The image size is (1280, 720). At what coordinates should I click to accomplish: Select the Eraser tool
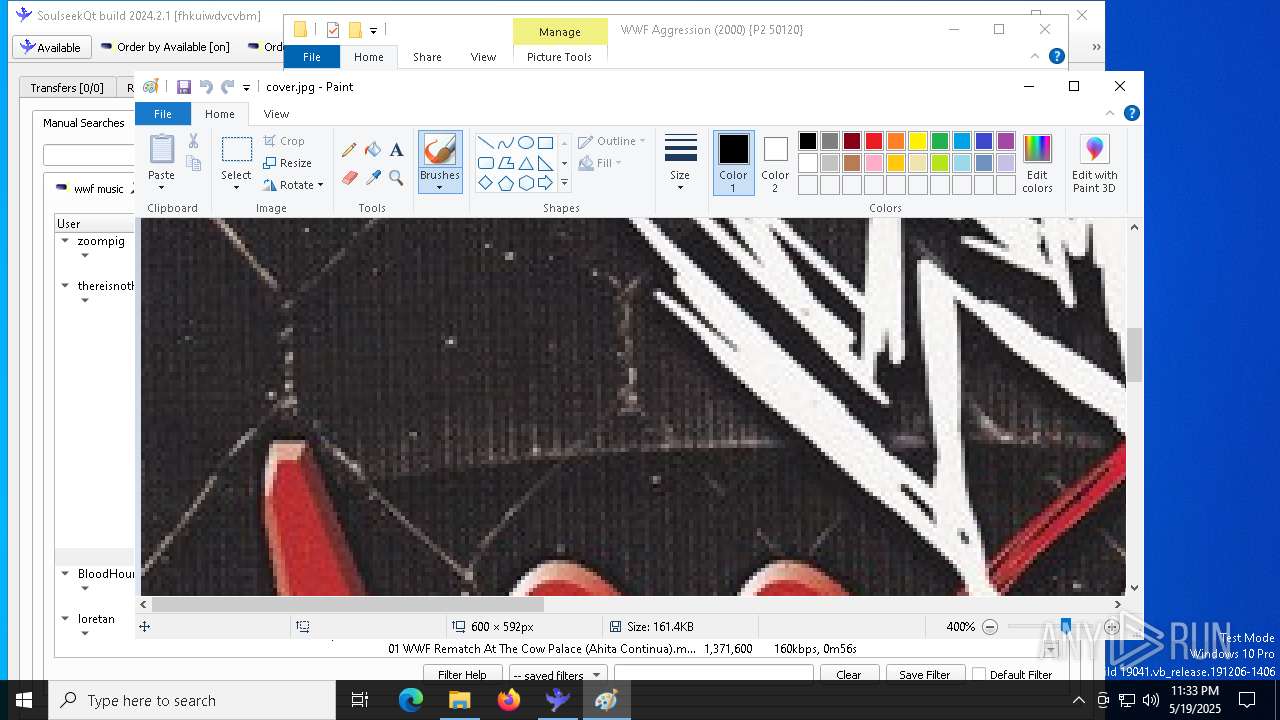[x=349, y=178]
